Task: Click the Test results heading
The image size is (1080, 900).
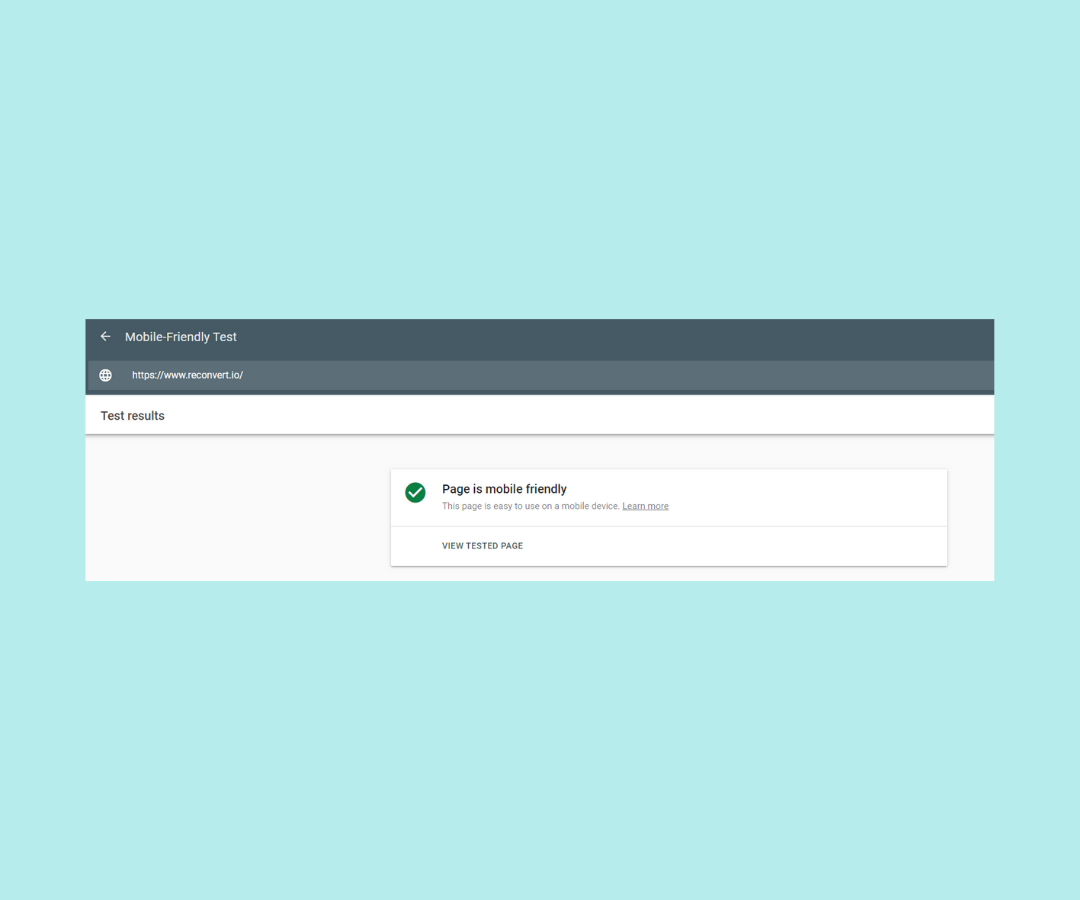Action: 132,416
